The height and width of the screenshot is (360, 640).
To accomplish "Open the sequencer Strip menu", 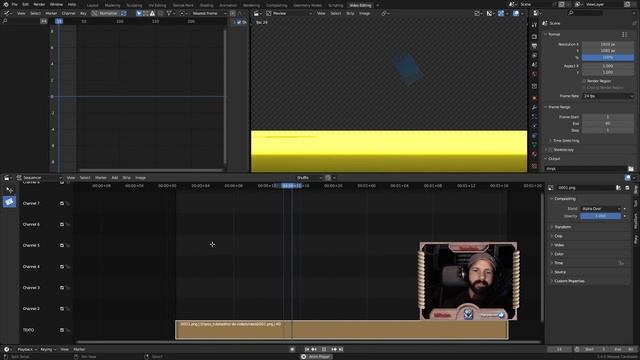I will point(127,178).
